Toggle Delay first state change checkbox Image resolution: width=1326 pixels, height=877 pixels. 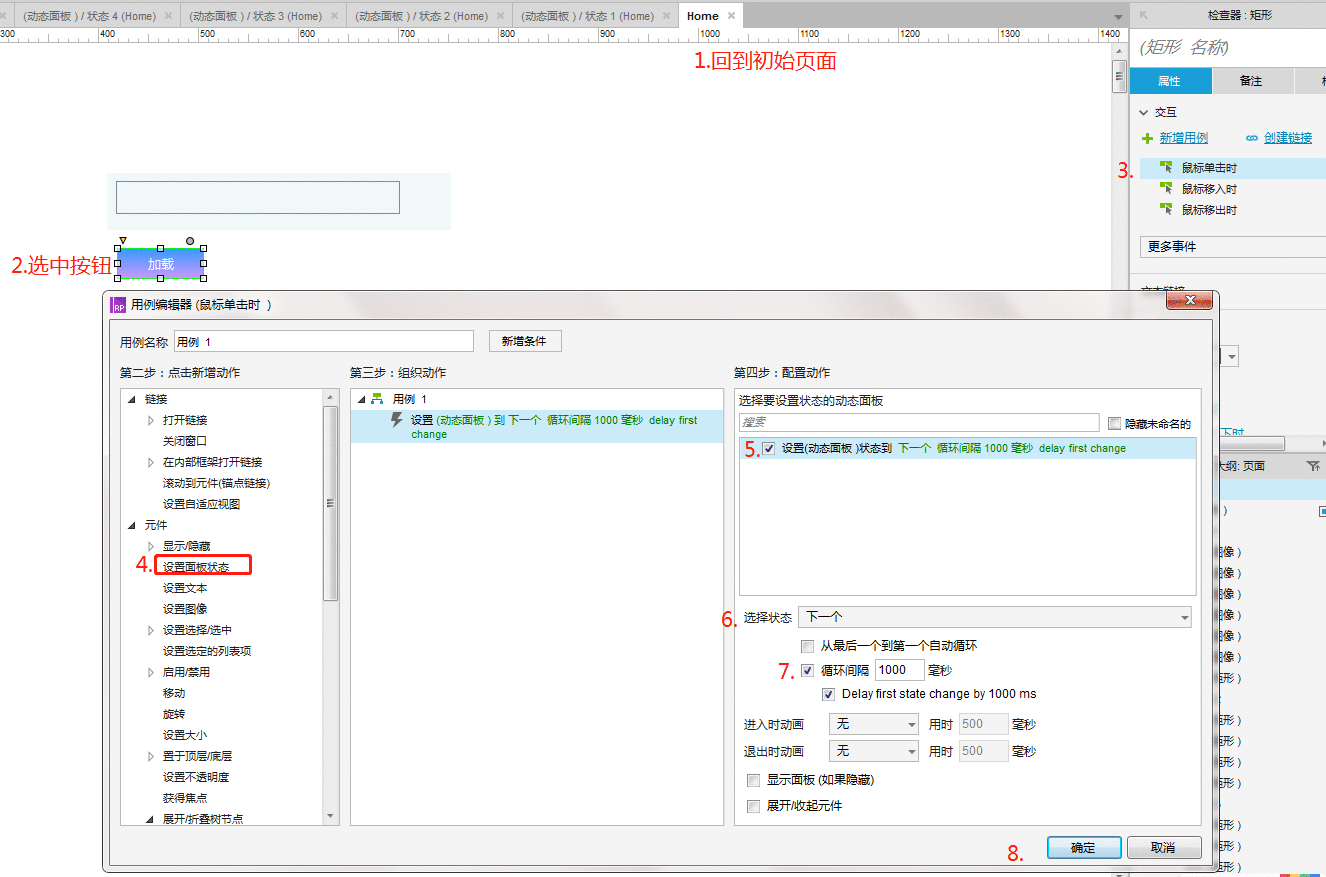pyautogui.click(x=829, y=694)
